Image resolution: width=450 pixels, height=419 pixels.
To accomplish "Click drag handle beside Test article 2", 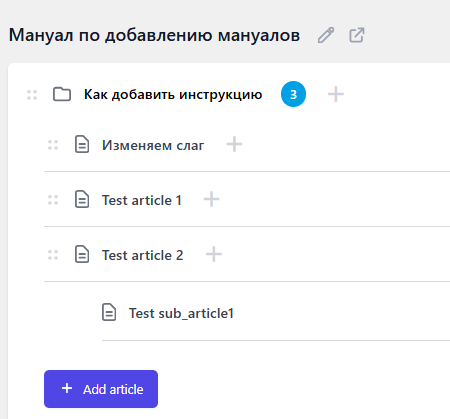I will (53, 255).
